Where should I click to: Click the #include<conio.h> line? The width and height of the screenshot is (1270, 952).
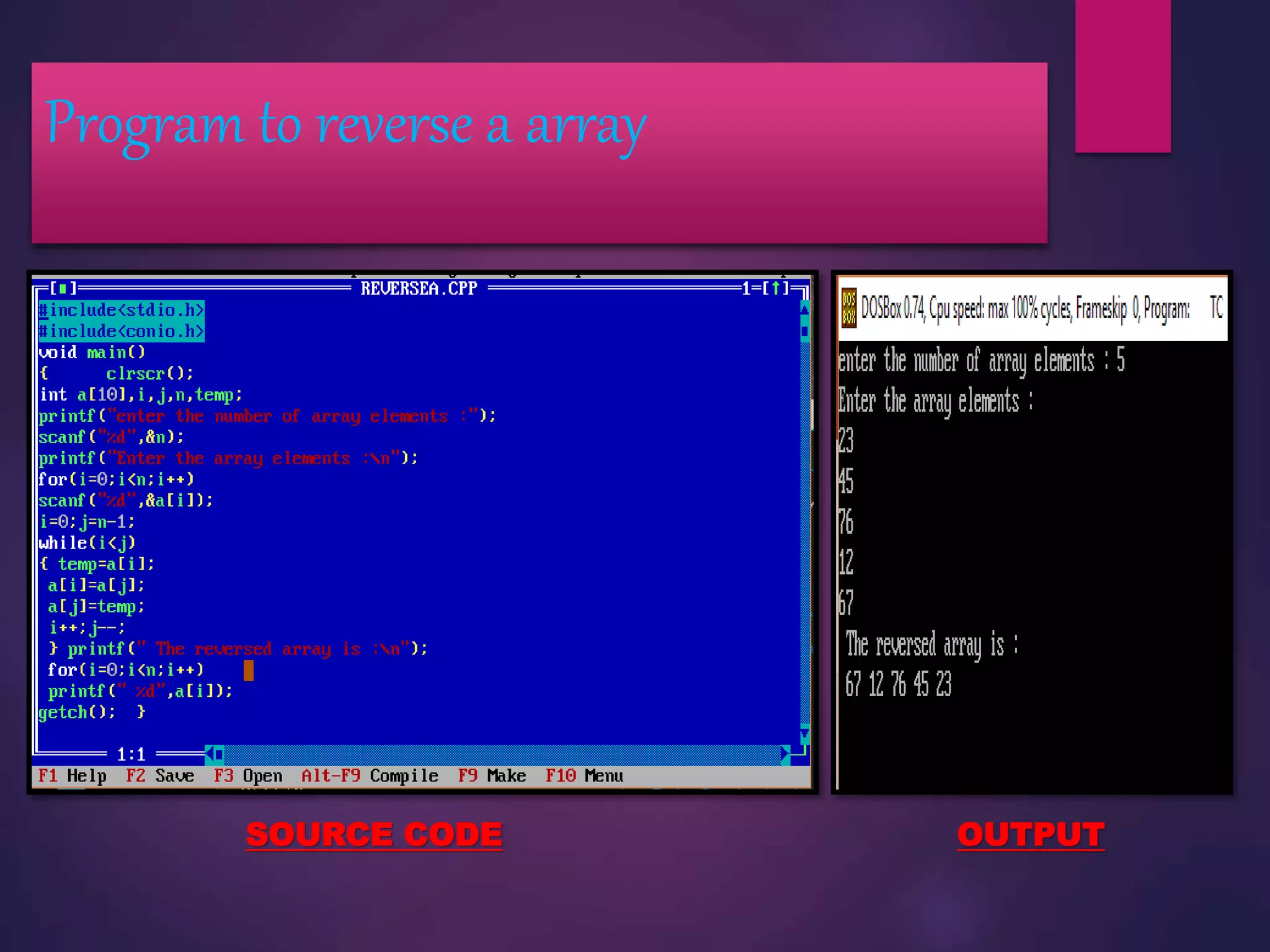[122, 331]
